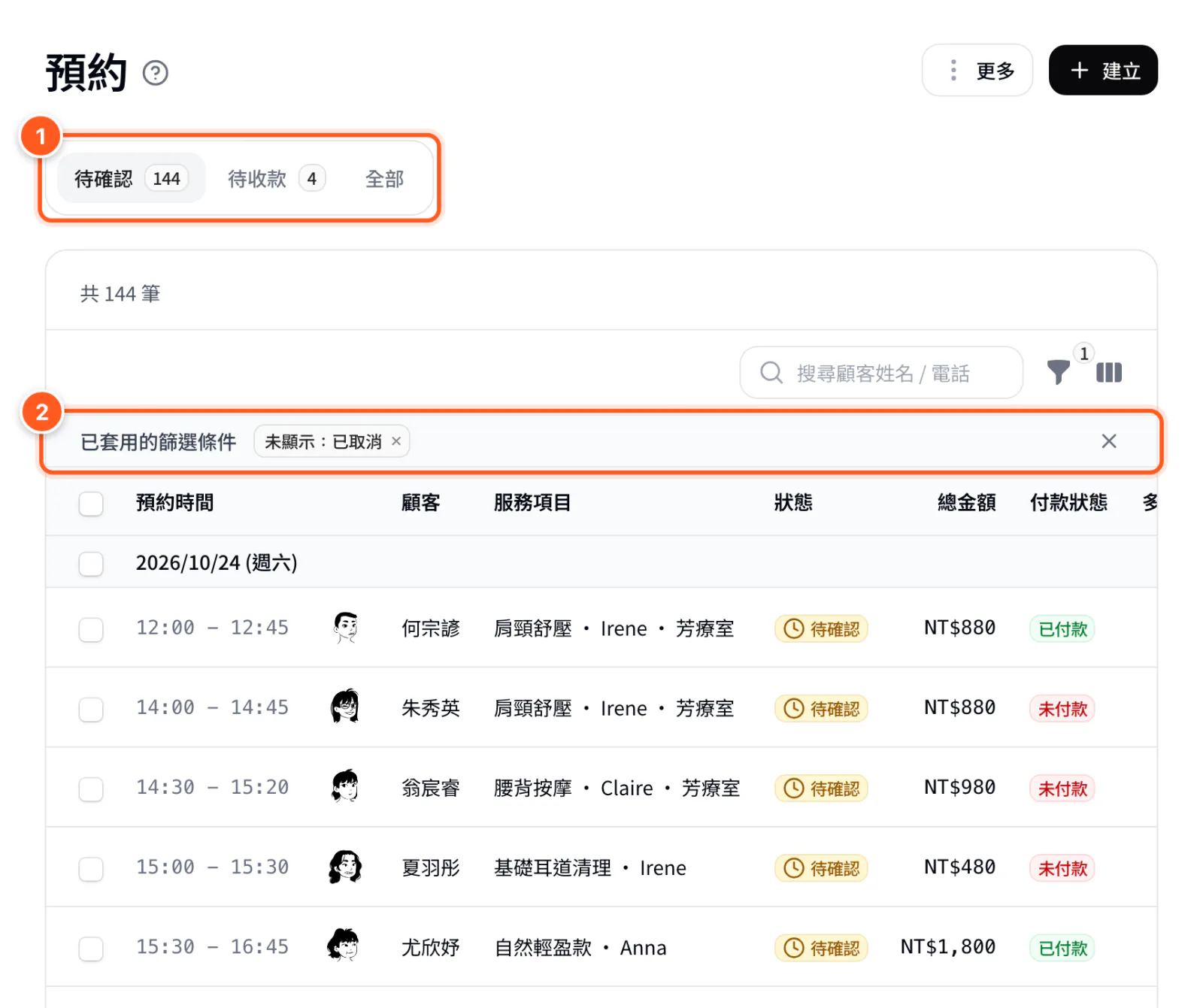Select the checkbox for the 15:00 – 15:30 appointment
The image size is (1203, 1008).
(x=91, y=869)
